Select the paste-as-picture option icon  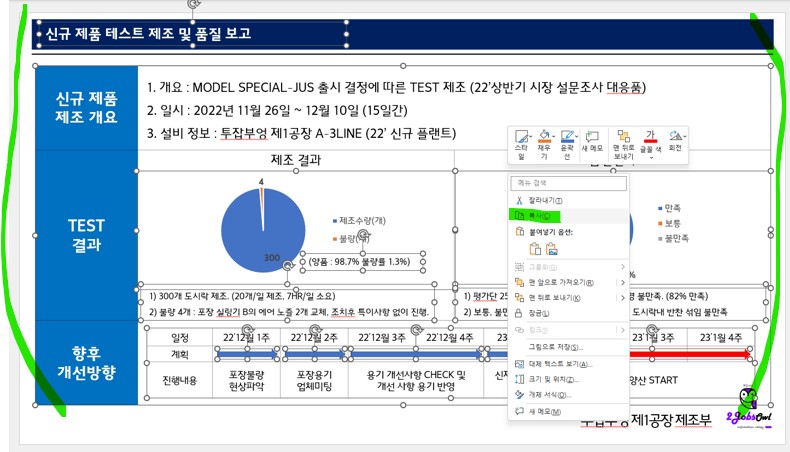552,248
